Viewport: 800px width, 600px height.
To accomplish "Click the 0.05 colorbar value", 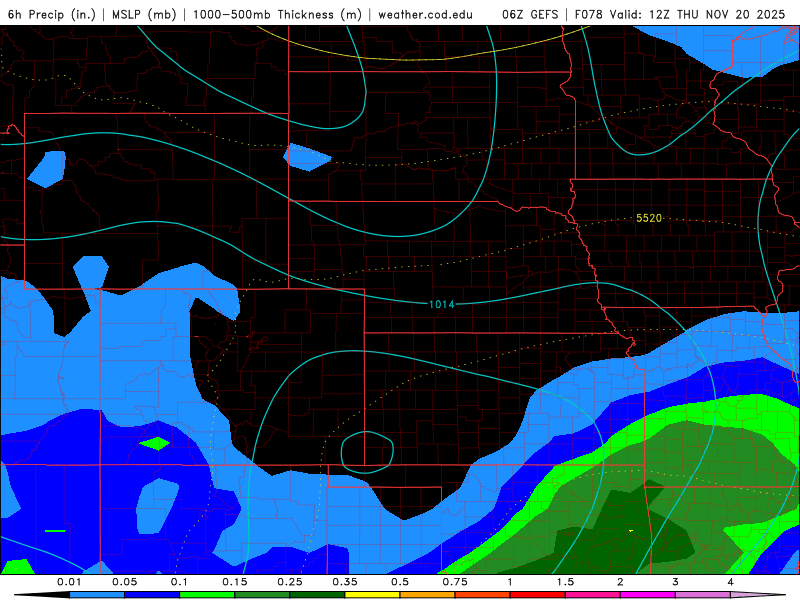I will pyautogui.click(x=124, y=582).
